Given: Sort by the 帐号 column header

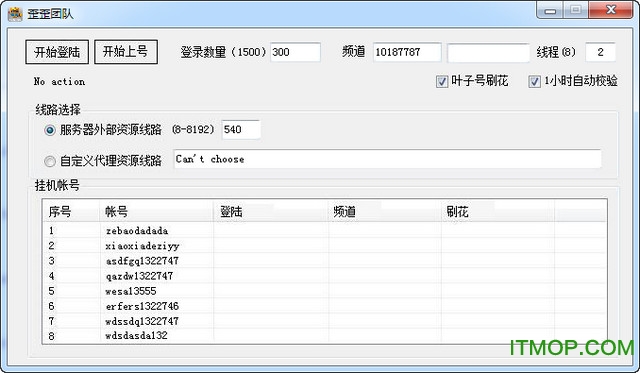Looking at the screenshot, I should (157, 211).
